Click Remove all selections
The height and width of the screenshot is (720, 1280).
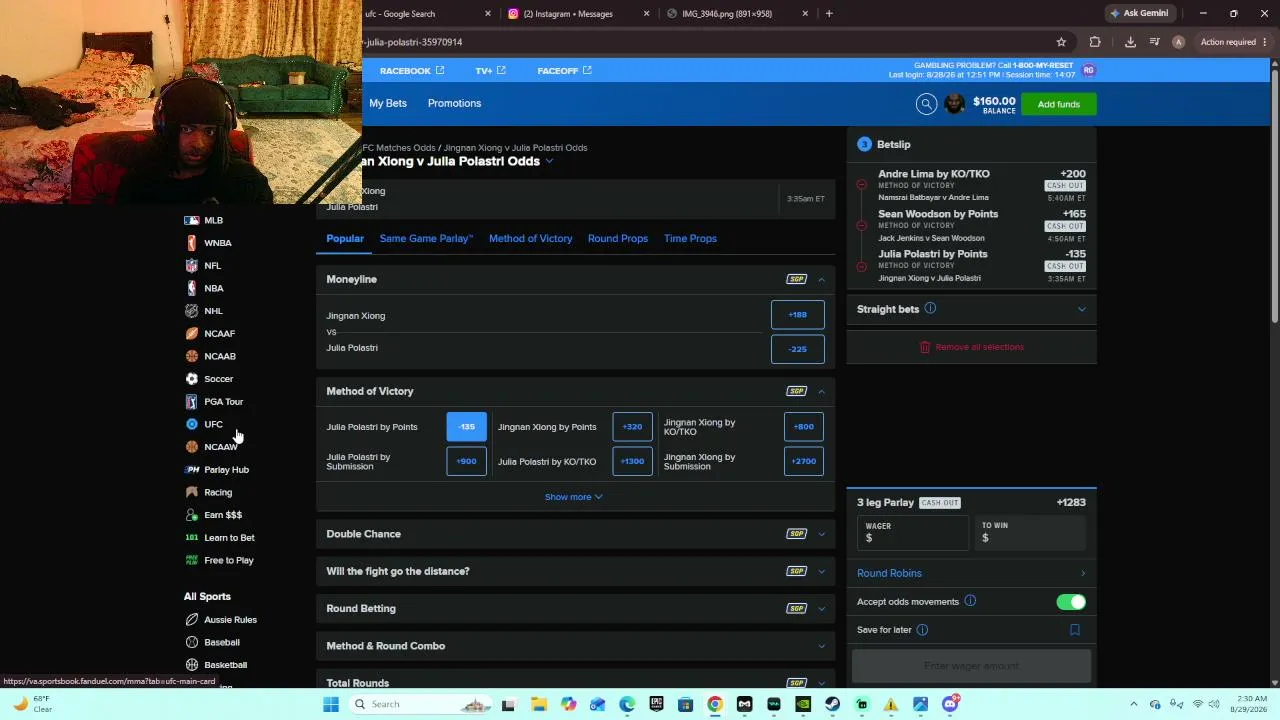click(972, 347)
